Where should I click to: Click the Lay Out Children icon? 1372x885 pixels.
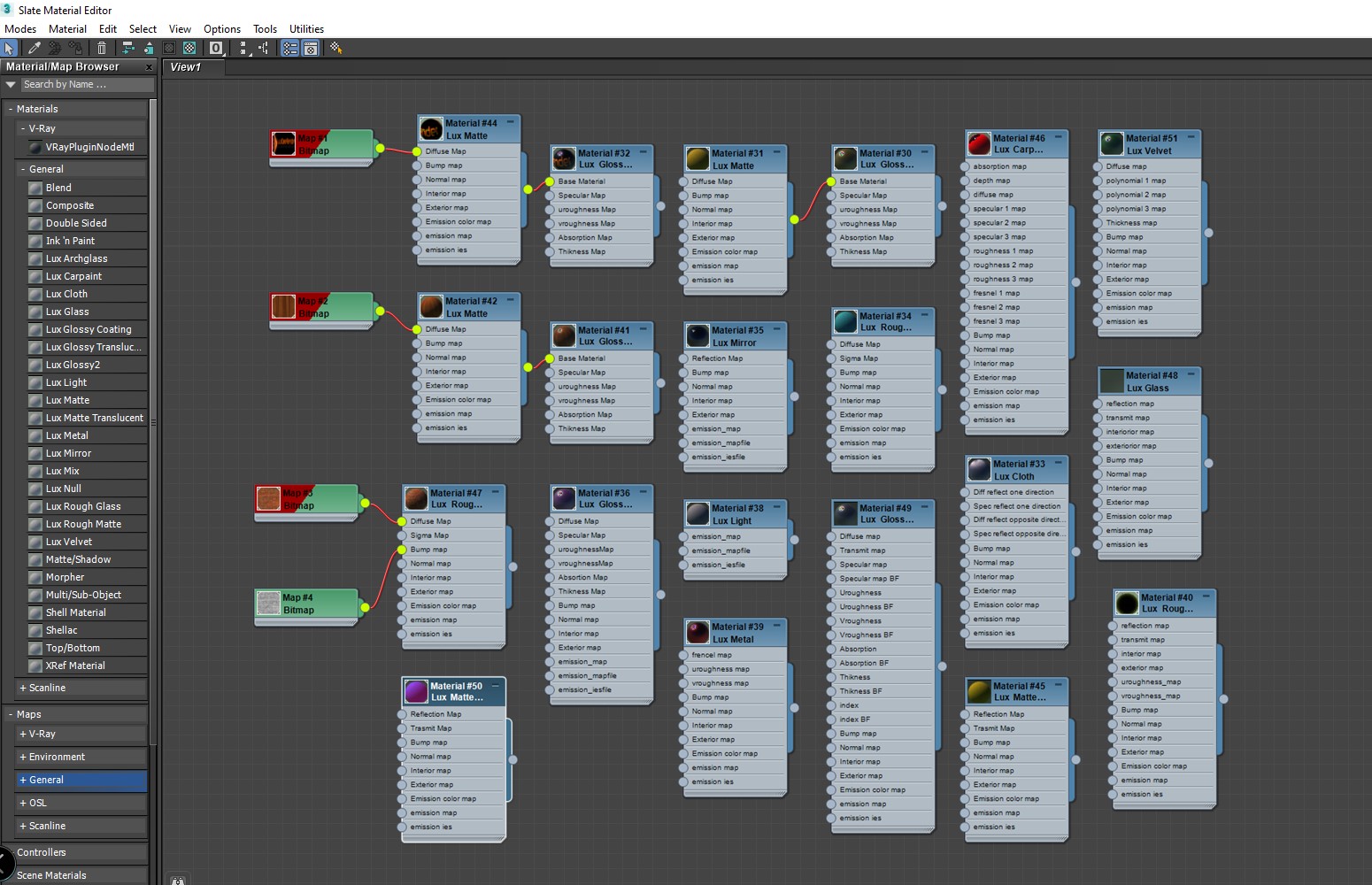pyautogui.click(x=264, y=48)
